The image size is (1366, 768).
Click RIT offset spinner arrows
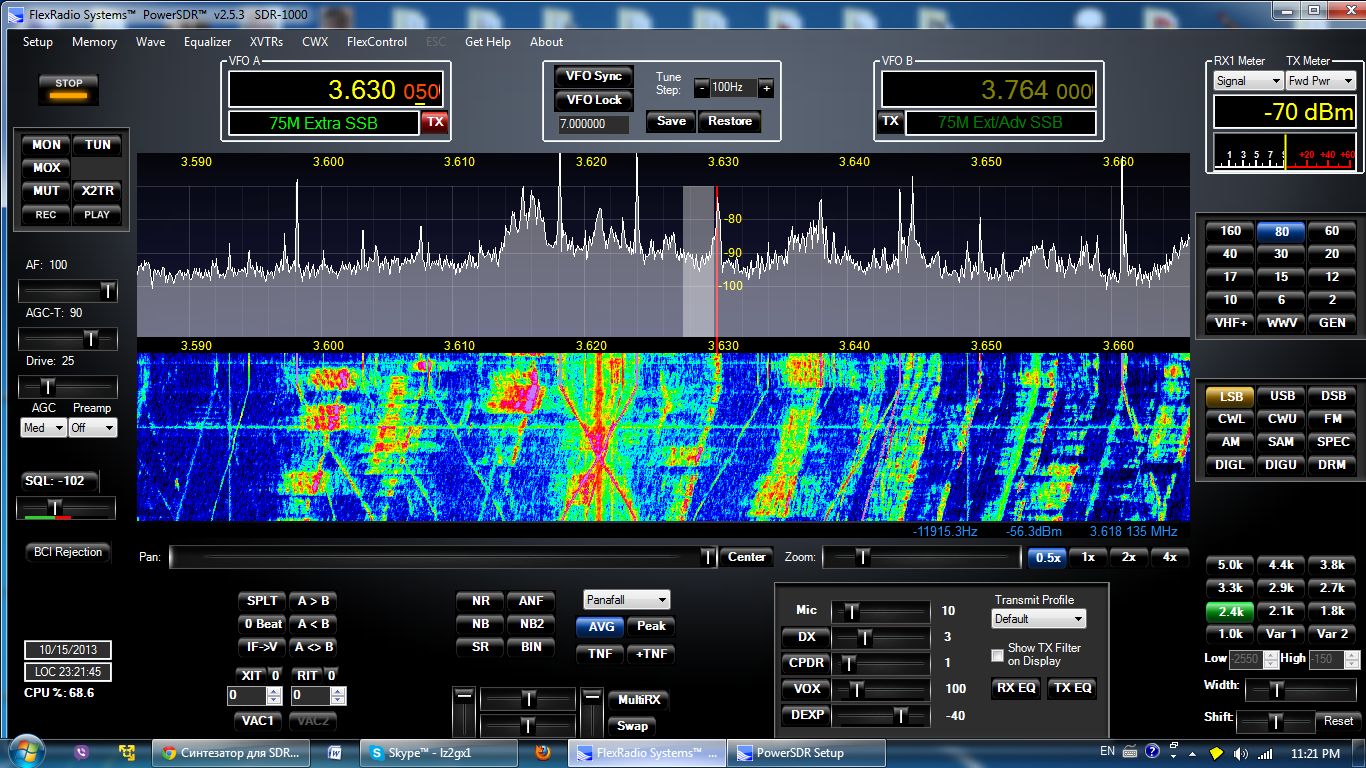click(338, 695)
